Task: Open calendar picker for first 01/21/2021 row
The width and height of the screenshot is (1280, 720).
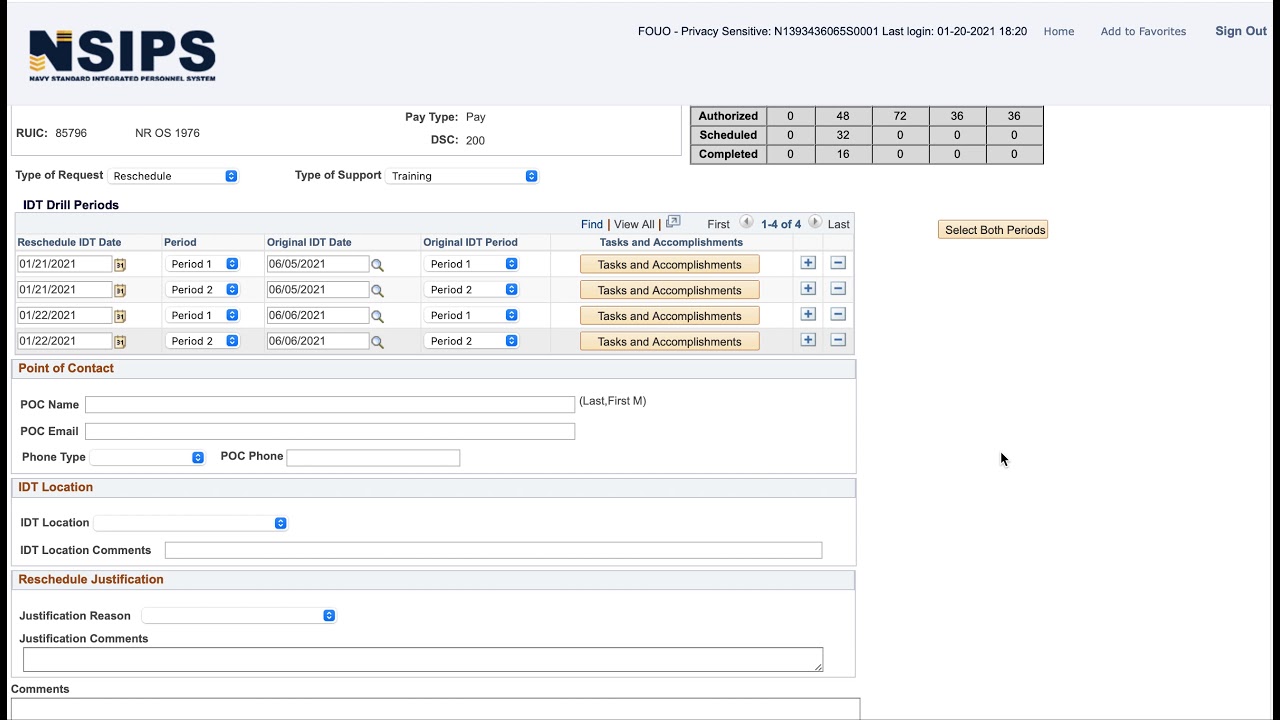Action: tap(120, 265)
